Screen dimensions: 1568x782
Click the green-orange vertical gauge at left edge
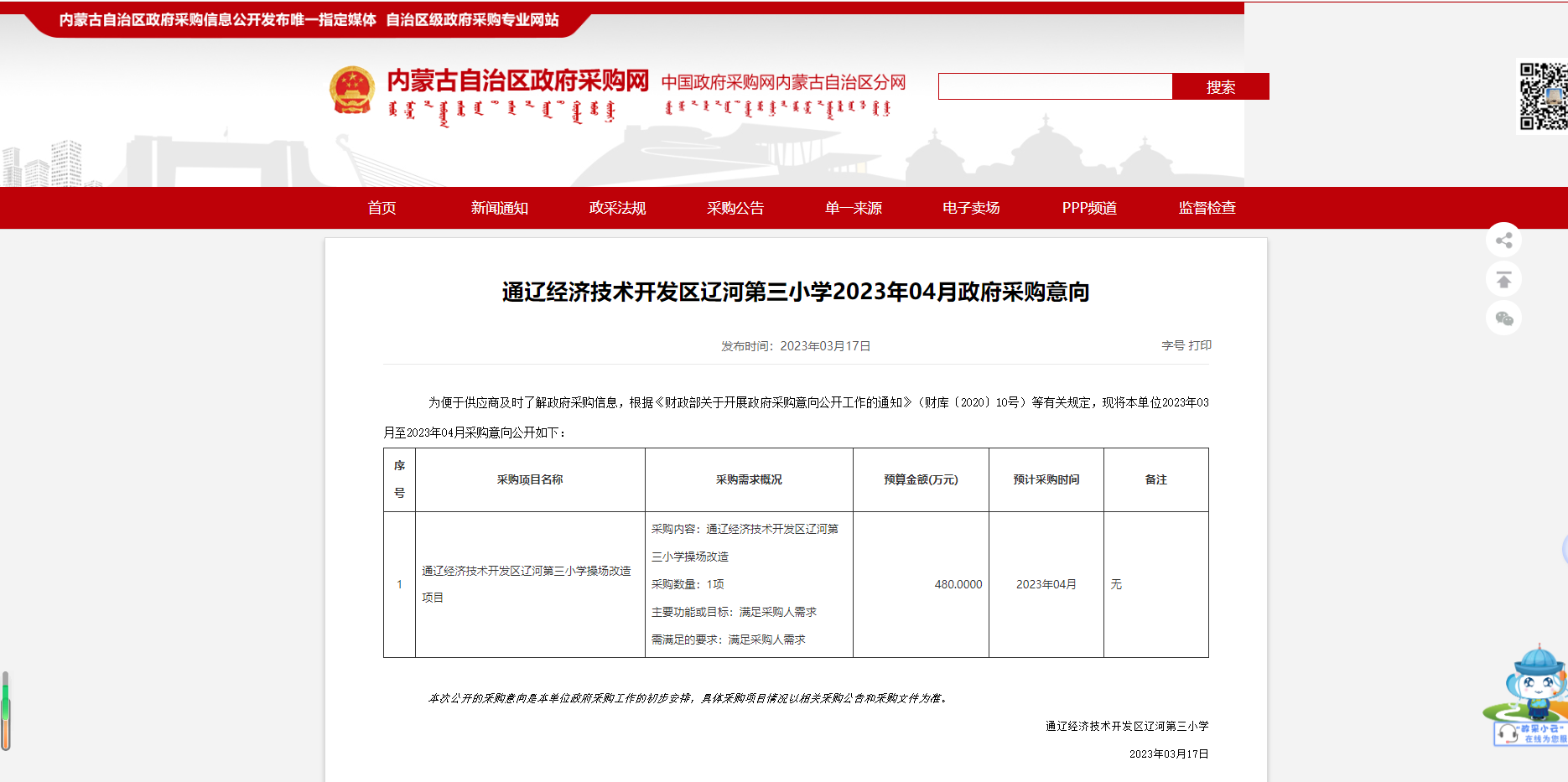[6, 710]
